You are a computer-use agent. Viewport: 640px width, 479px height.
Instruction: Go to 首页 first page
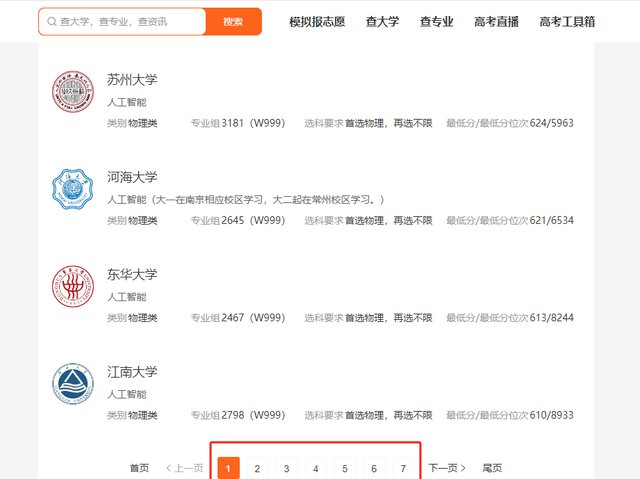tap(139, 468)
